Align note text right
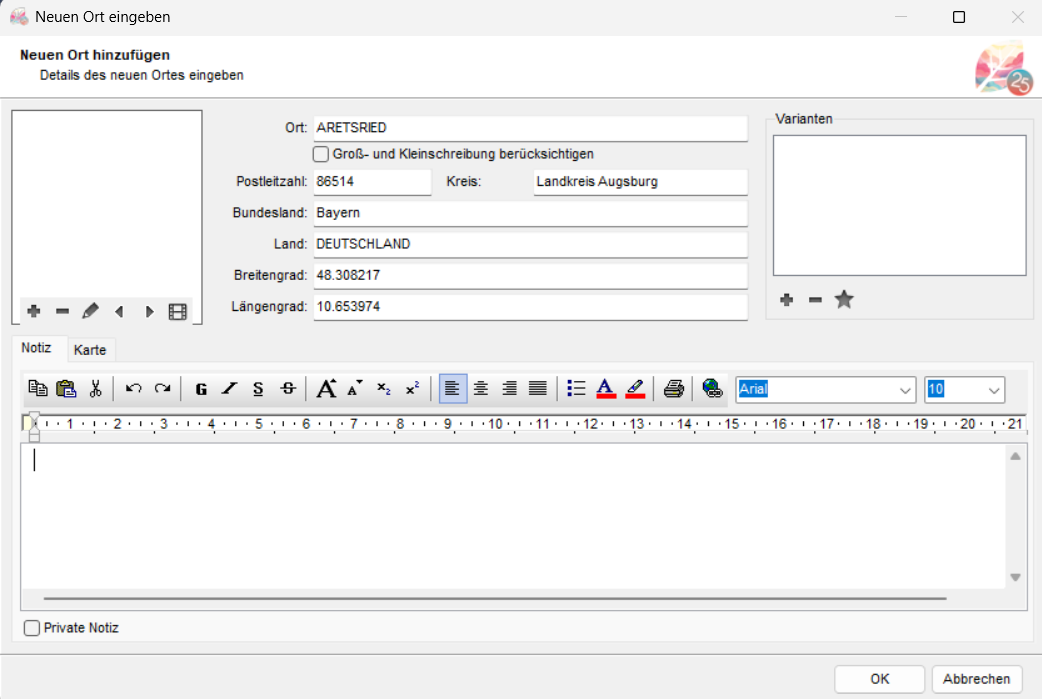Image resolution: width=1042 pixels, height=699 pixels. 510,388
